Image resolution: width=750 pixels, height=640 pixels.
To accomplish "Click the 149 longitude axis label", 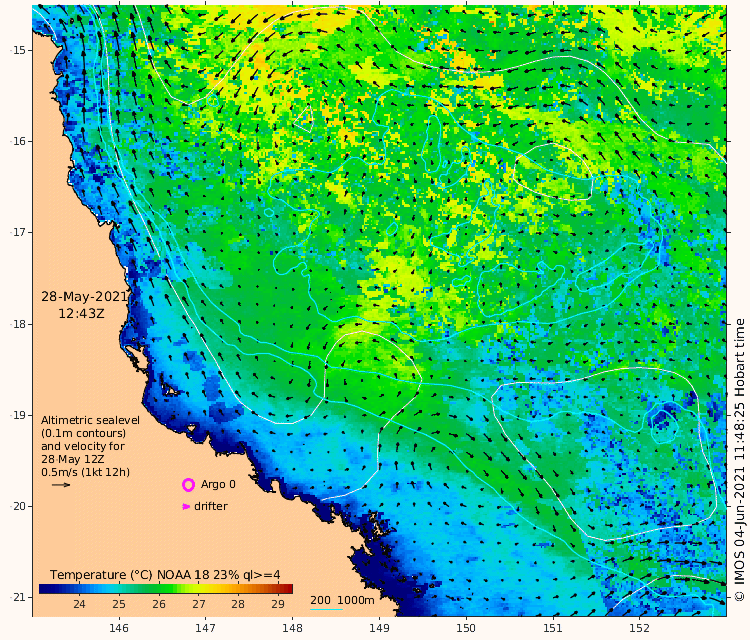I will click(x=380, y=628).
